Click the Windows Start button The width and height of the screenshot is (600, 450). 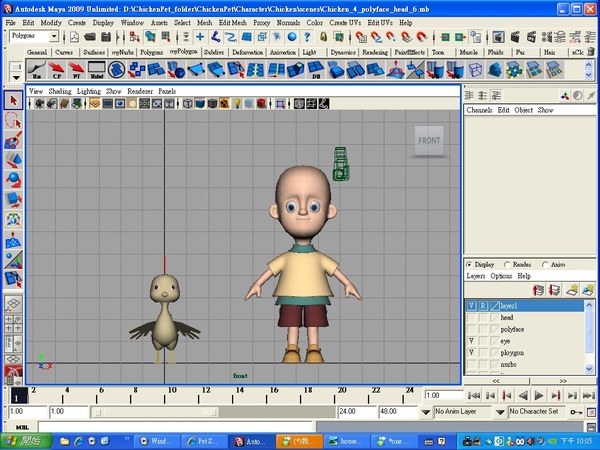[x=26, y=441]
